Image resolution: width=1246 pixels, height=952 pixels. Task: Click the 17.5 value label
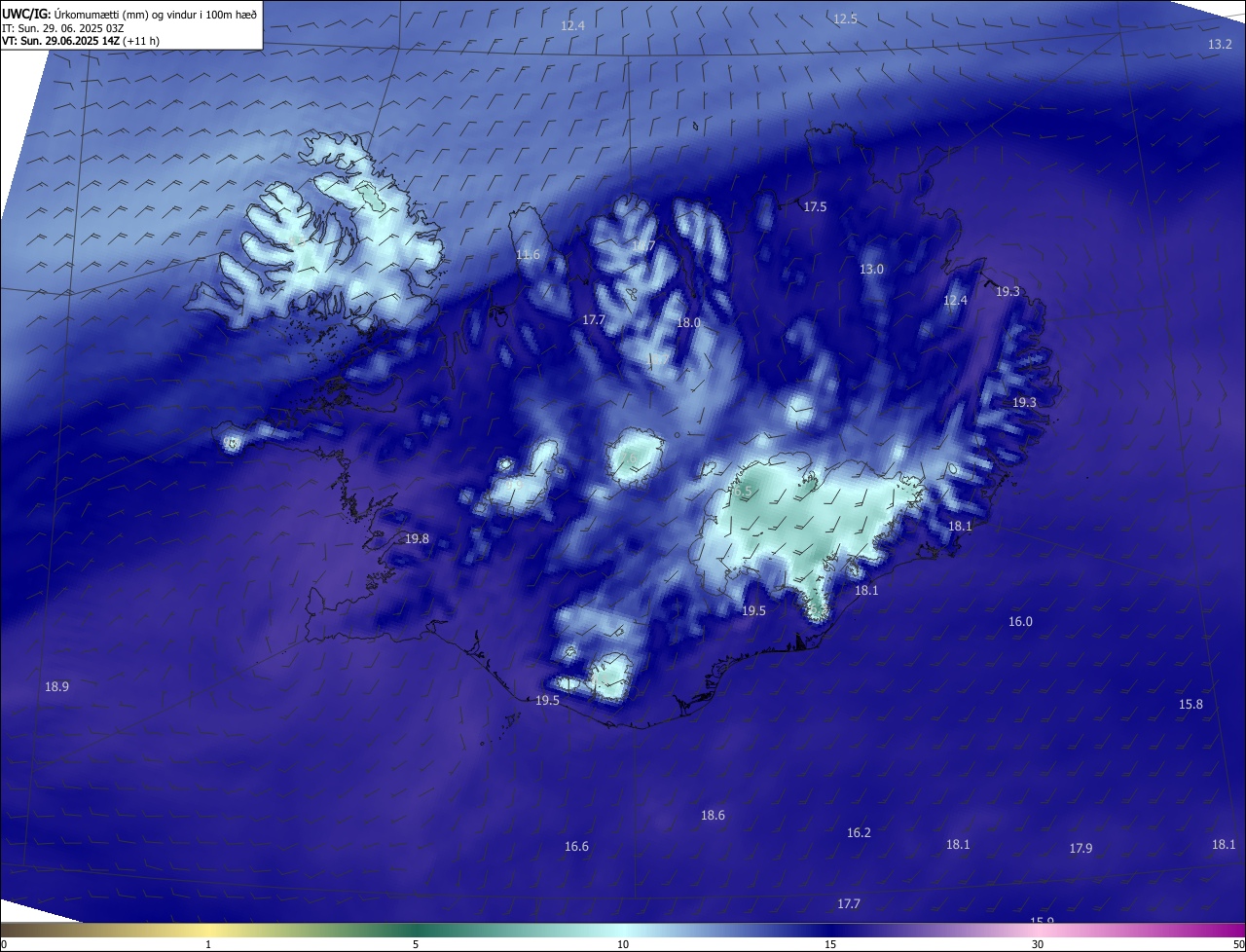tap(815, 207)
